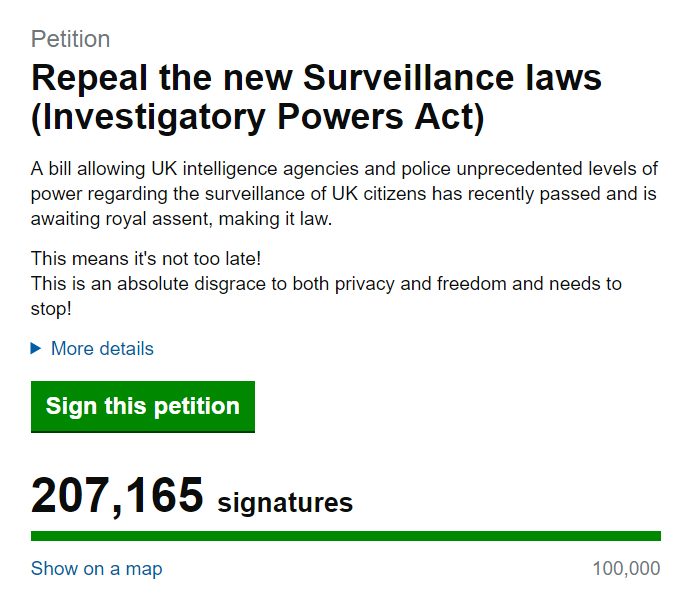Click the heading line Repeal the new Surveillance laws
This screenshot has height=613, width=693.
316,78
